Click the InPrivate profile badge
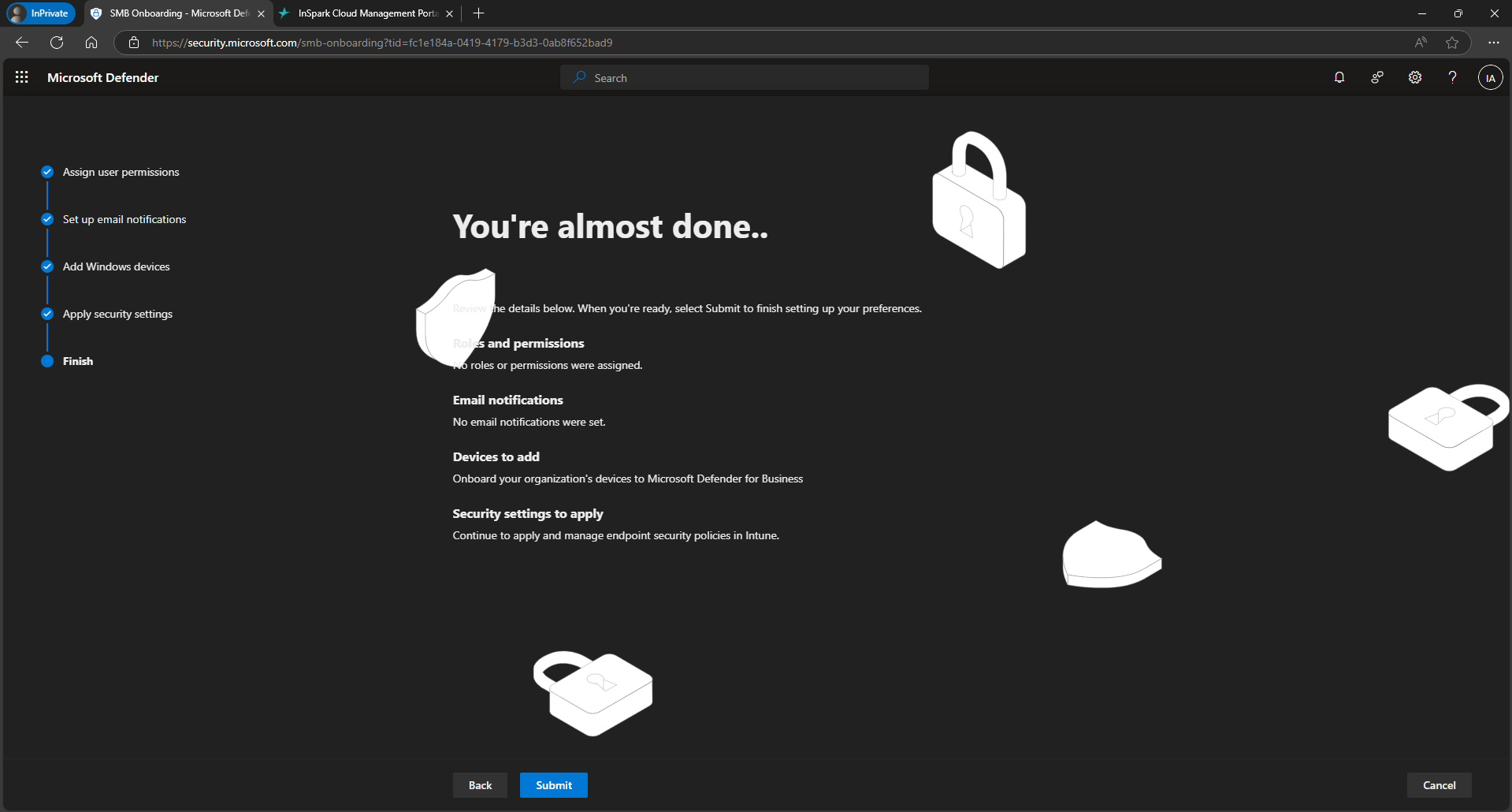The image size is (1512, 812). (41, 13)
